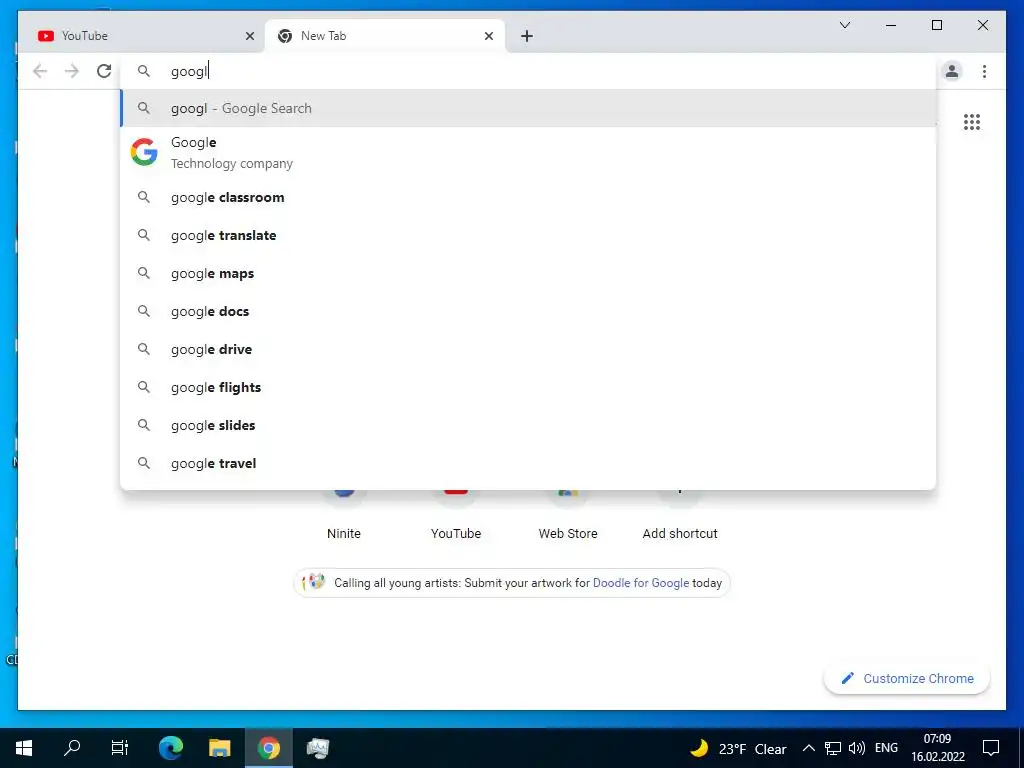Viewport: 1024px width, 768px height.
Task: Open the YouTube shortcut tile
Action: tap(456, 516)
